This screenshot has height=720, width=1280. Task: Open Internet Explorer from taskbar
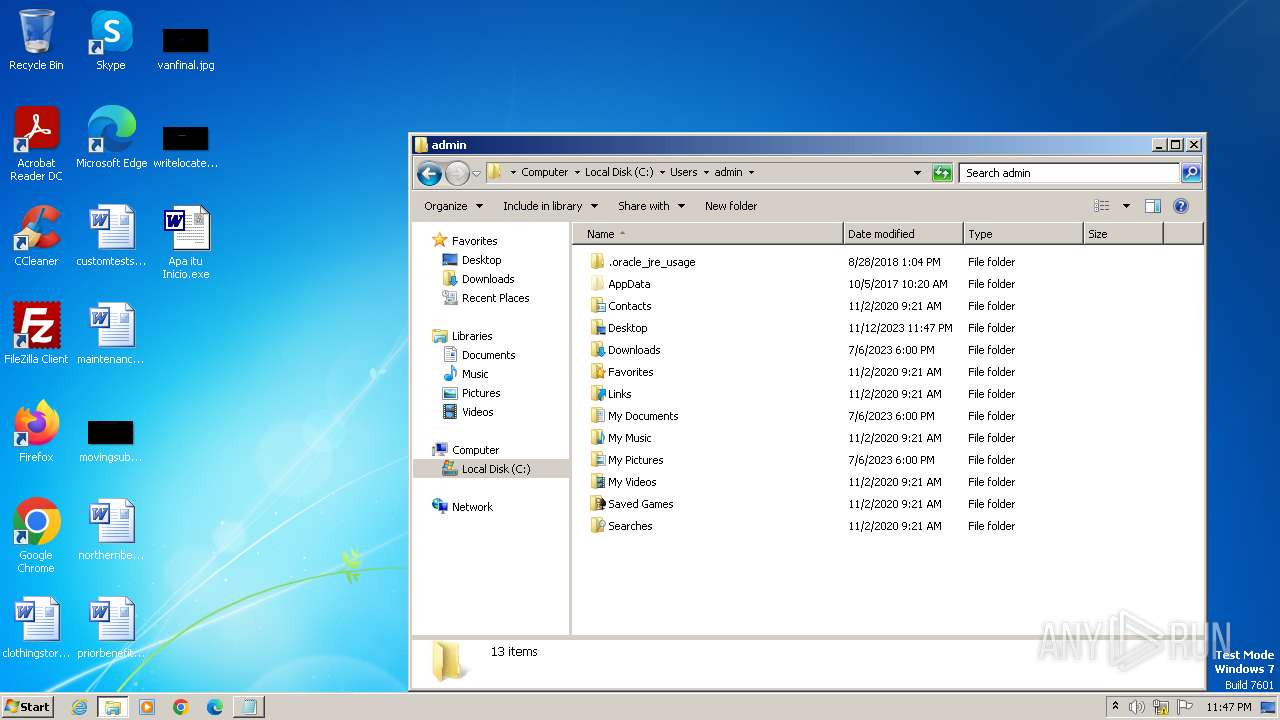[x=79, y=707]
